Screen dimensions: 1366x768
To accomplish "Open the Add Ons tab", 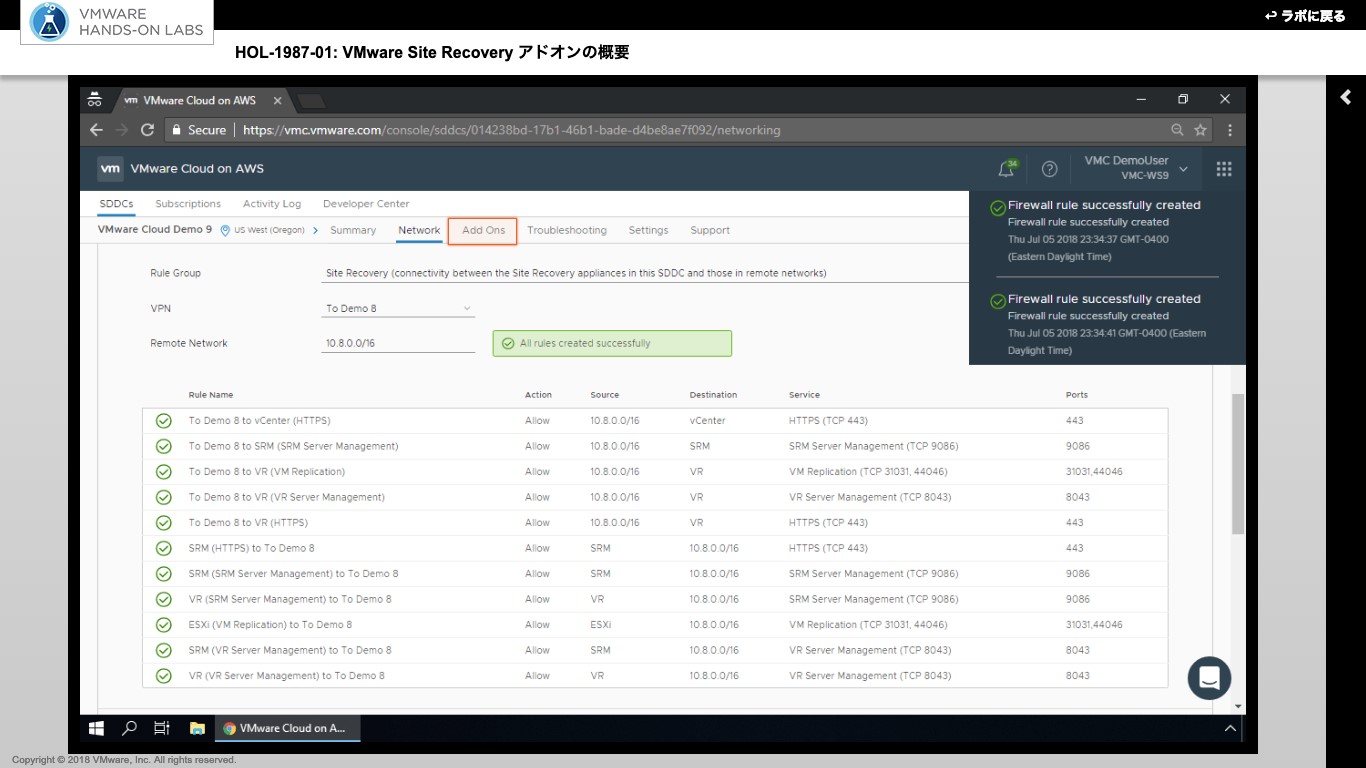I will (x=483, y=230).
